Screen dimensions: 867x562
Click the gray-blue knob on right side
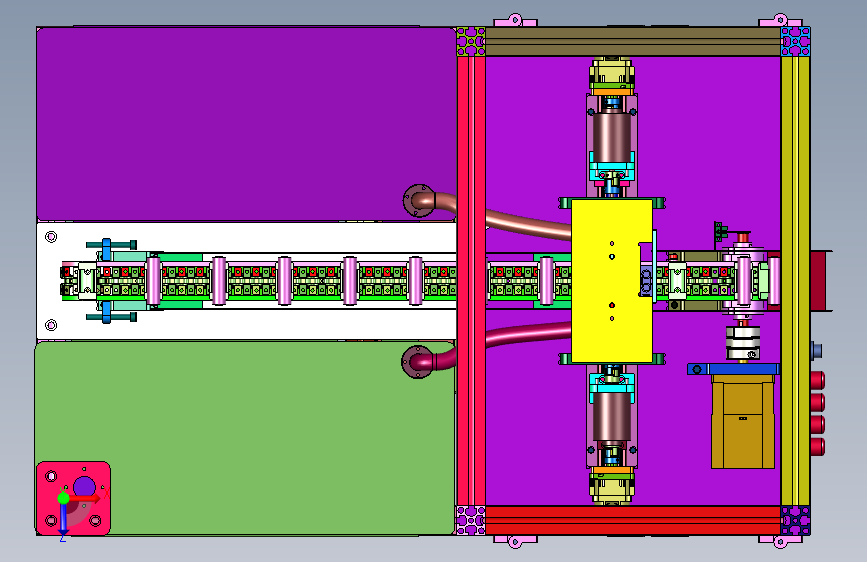point(817,350)
